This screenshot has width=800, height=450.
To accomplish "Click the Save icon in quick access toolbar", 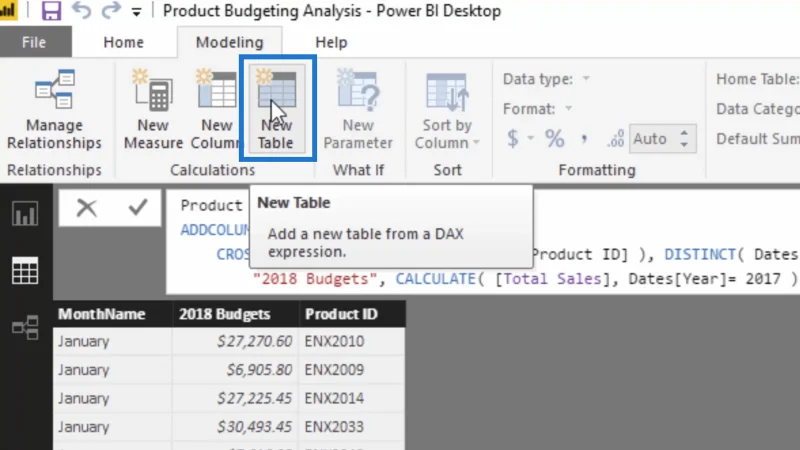I will click(x=51, y=10).
